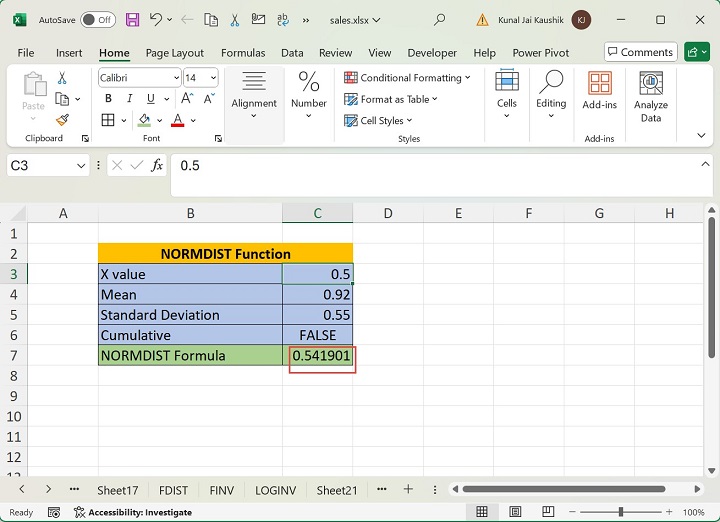Click the Insert Function fx icon
Screen dimensions: 720x522
[x=157, y=165]
